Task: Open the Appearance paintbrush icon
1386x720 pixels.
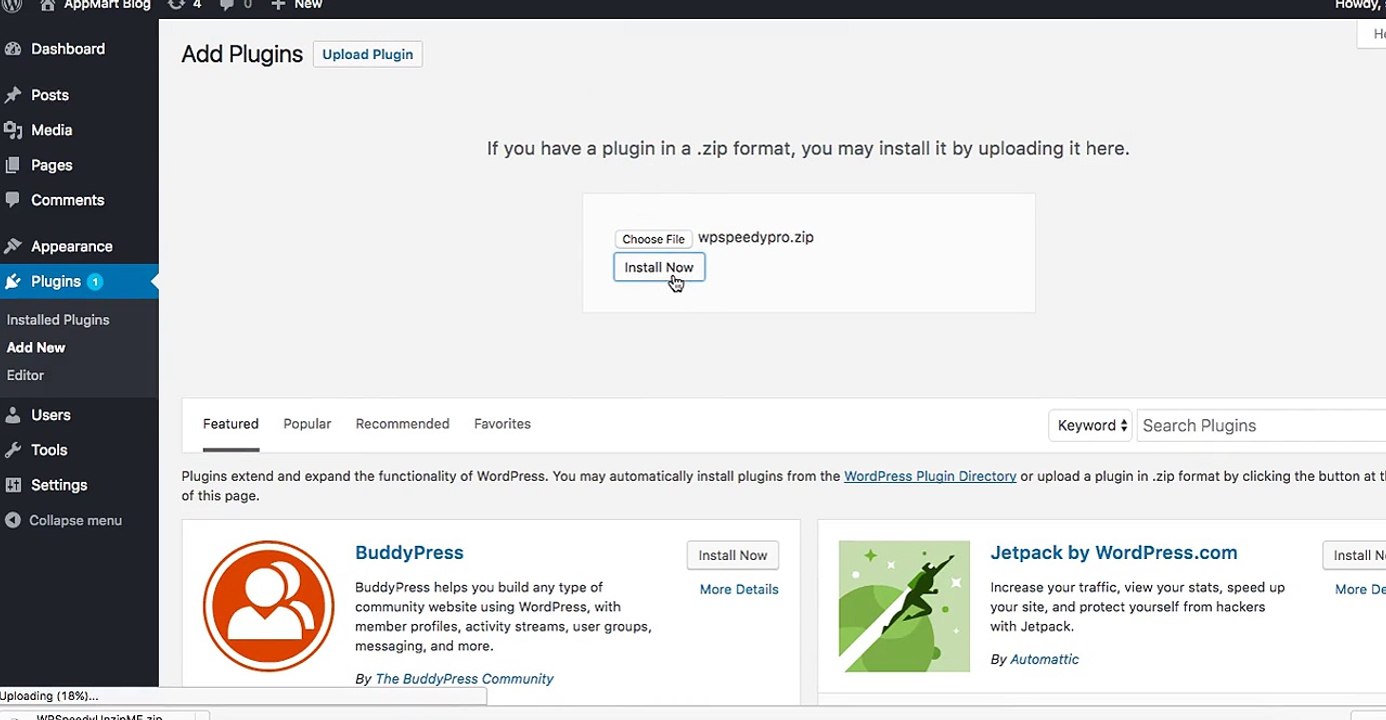Action: click(x=13, y=246)
